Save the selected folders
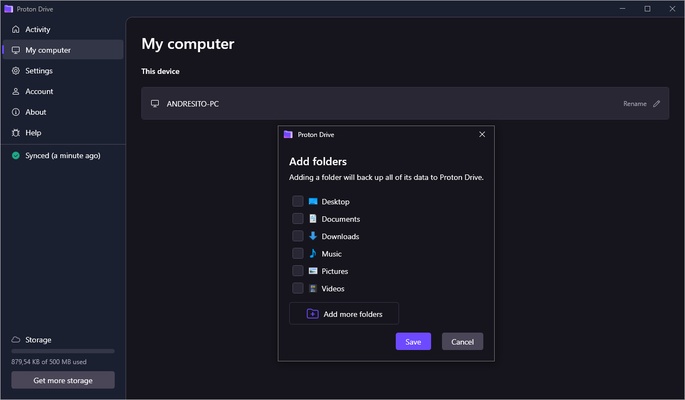Viewport: 685px width, 400px height. coord(413,341)
